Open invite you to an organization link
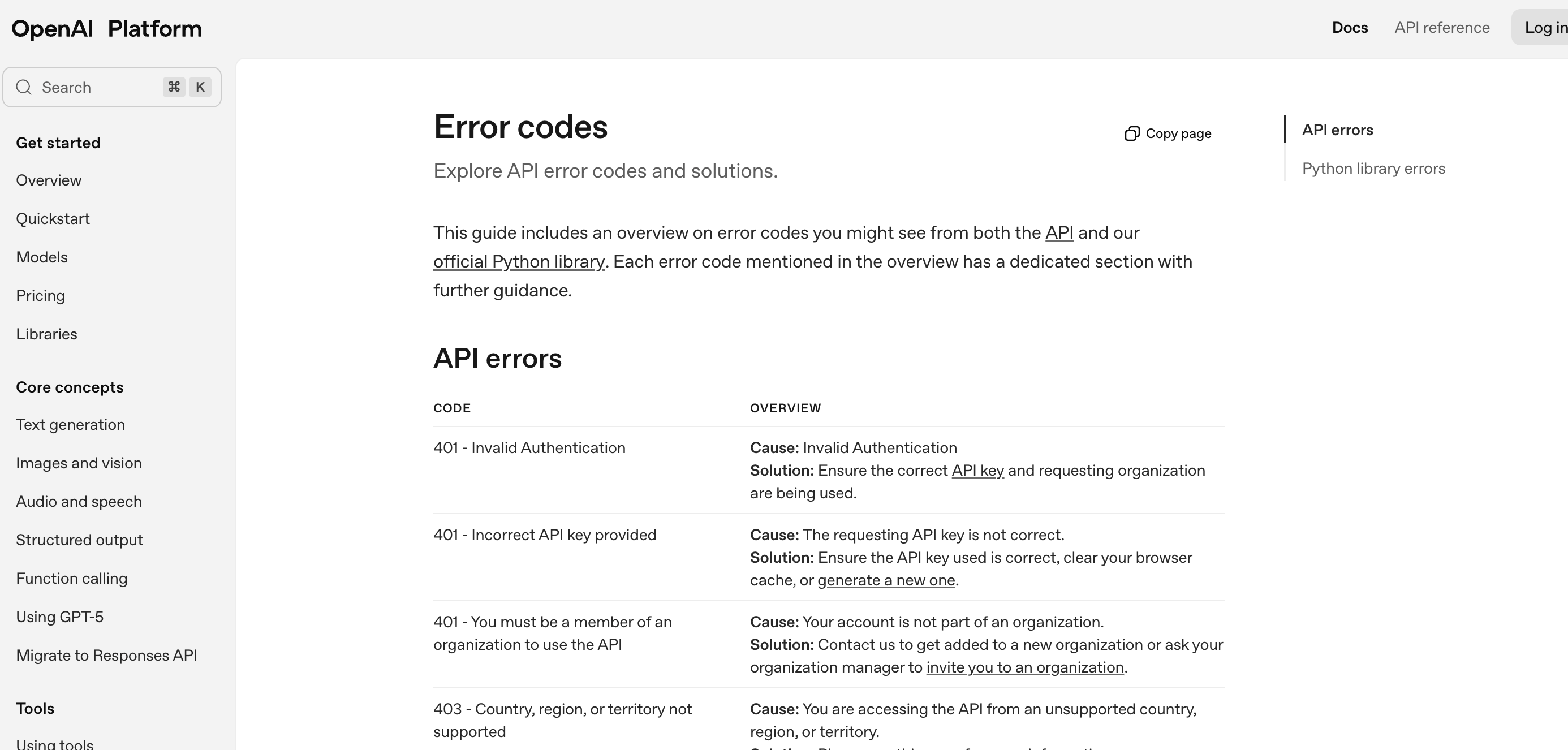The image size is (1568, 750). click(x=1025, y=667)
